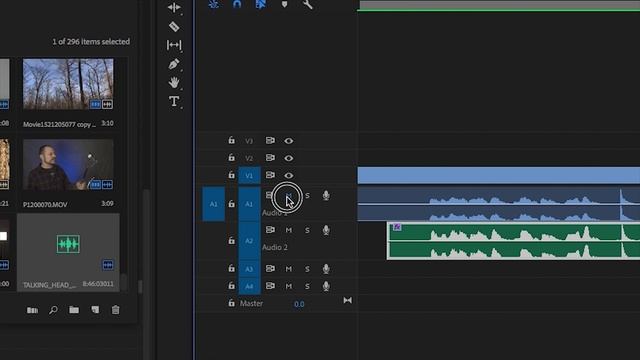This screenshot has width=640, height=360.
Task: Click the New Item icon
Action: (95, 310)
